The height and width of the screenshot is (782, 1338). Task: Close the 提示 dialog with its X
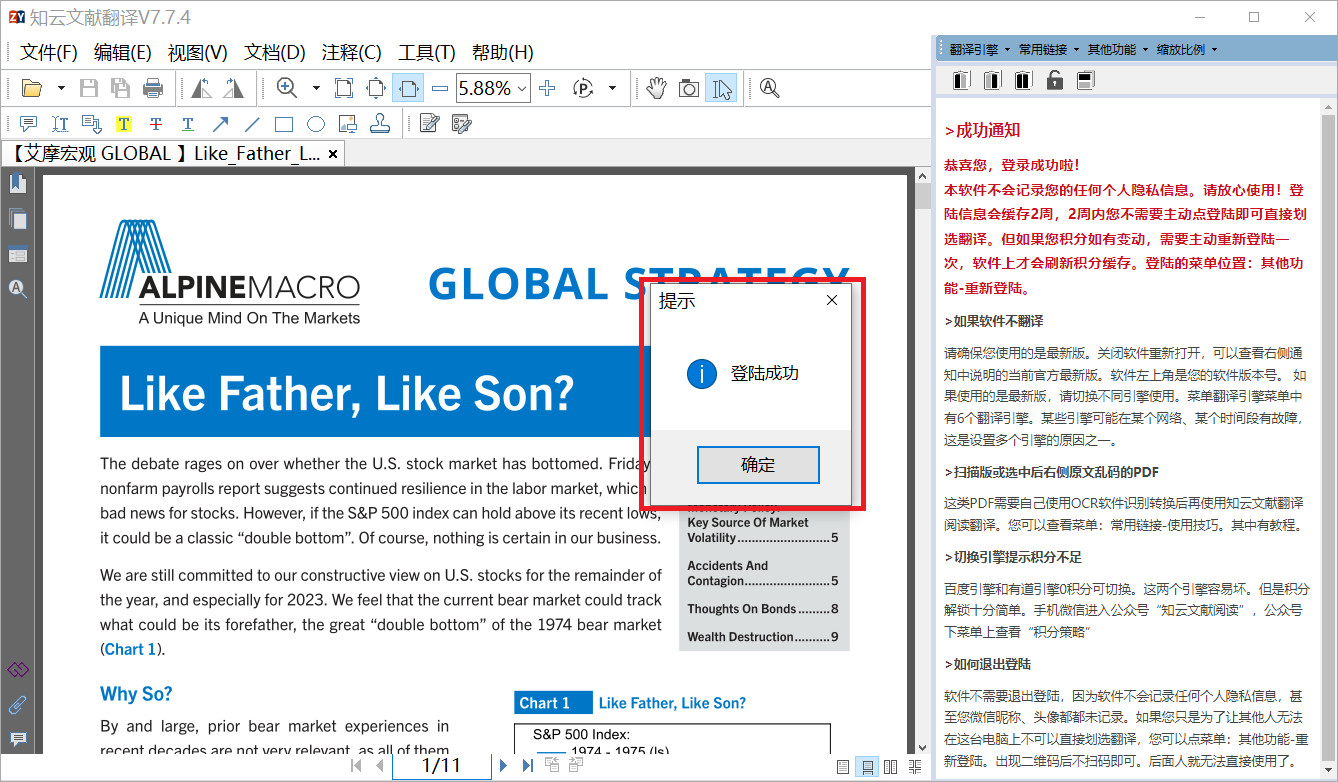[x=832, y=300]
